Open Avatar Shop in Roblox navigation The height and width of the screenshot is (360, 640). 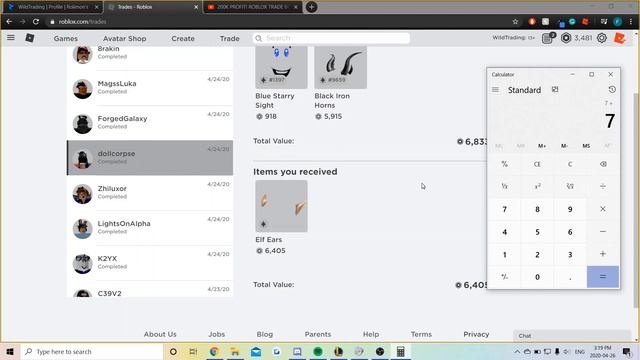124,38
